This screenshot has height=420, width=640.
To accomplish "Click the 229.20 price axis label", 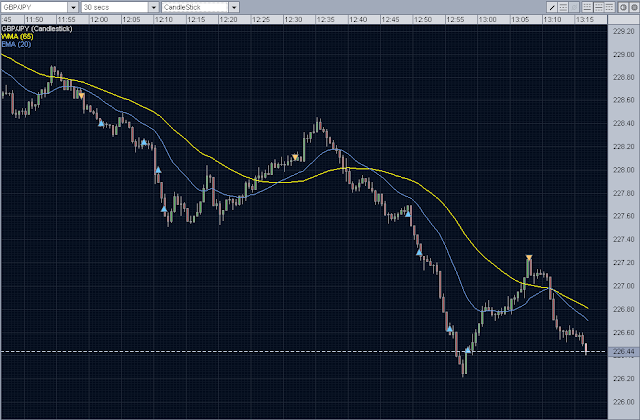I will pos(624,31).
